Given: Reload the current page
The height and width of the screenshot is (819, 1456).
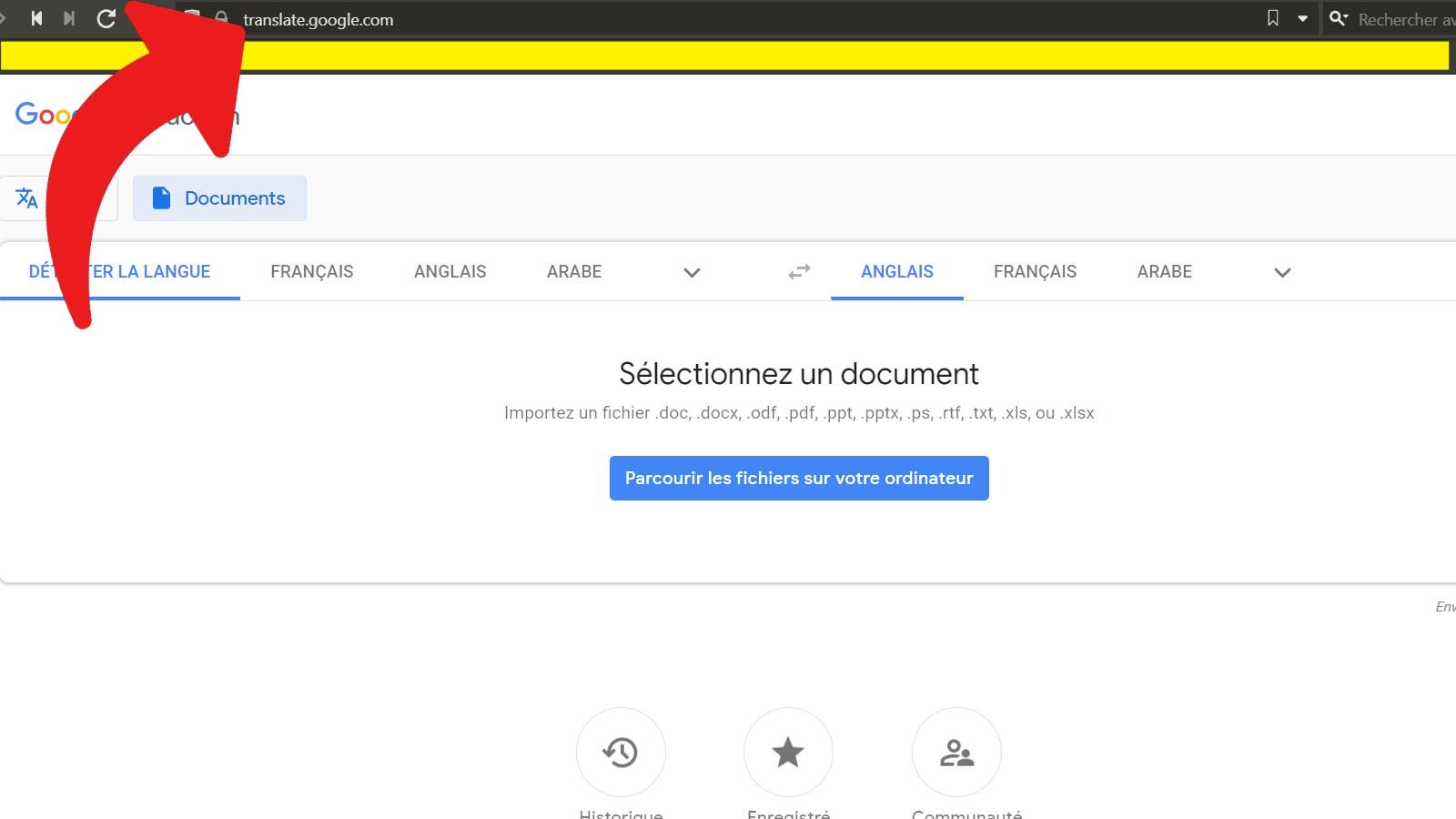Looking at the screenshot, I should coord(106,18).
